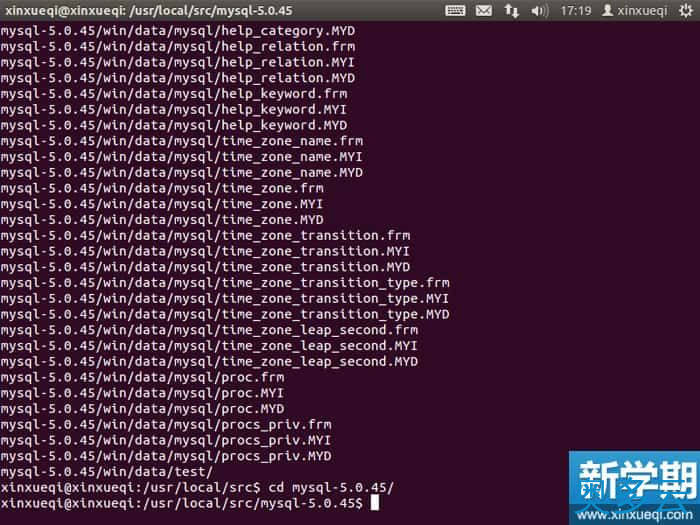Click the line time_zone_transition_type.MYD
Viewport: 700px width, 525px height.
(225, 314)
